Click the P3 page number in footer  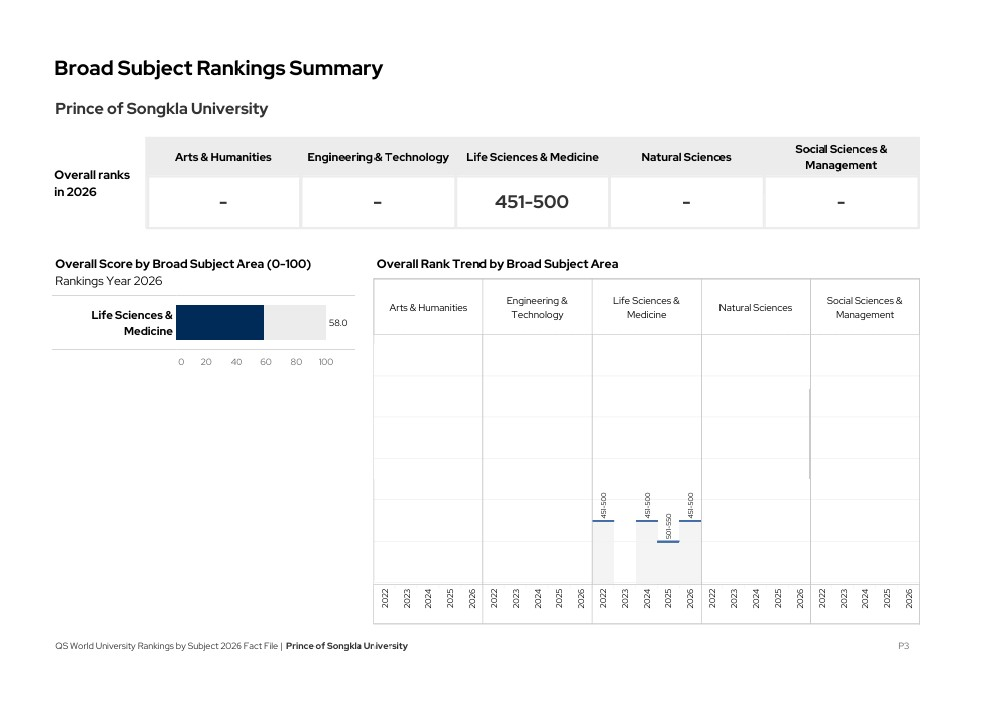click(903, 646)
